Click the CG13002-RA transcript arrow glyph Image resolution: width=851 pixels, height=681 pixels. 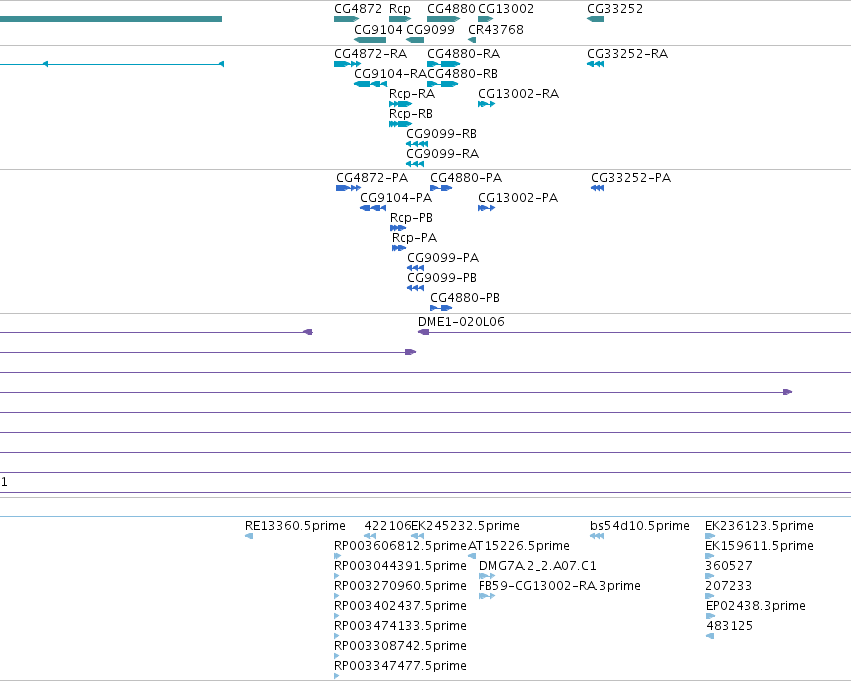point(486,104)
